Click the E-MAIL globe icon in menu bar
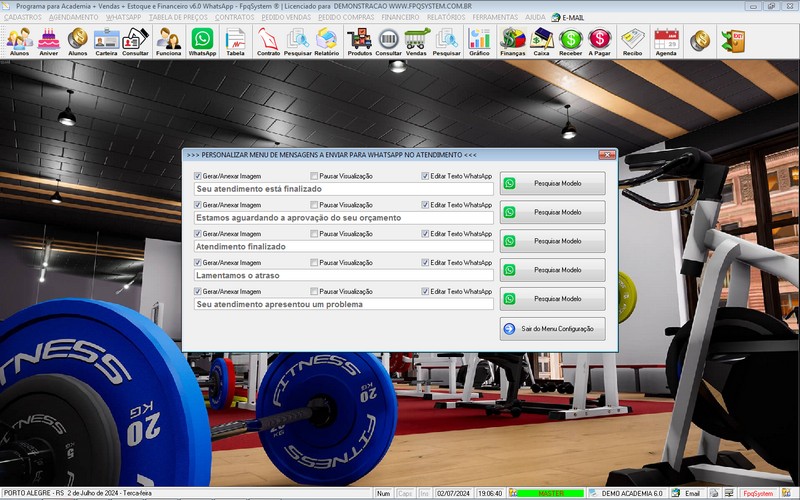This screenshot has height=500, width=800. click(556, 17)
